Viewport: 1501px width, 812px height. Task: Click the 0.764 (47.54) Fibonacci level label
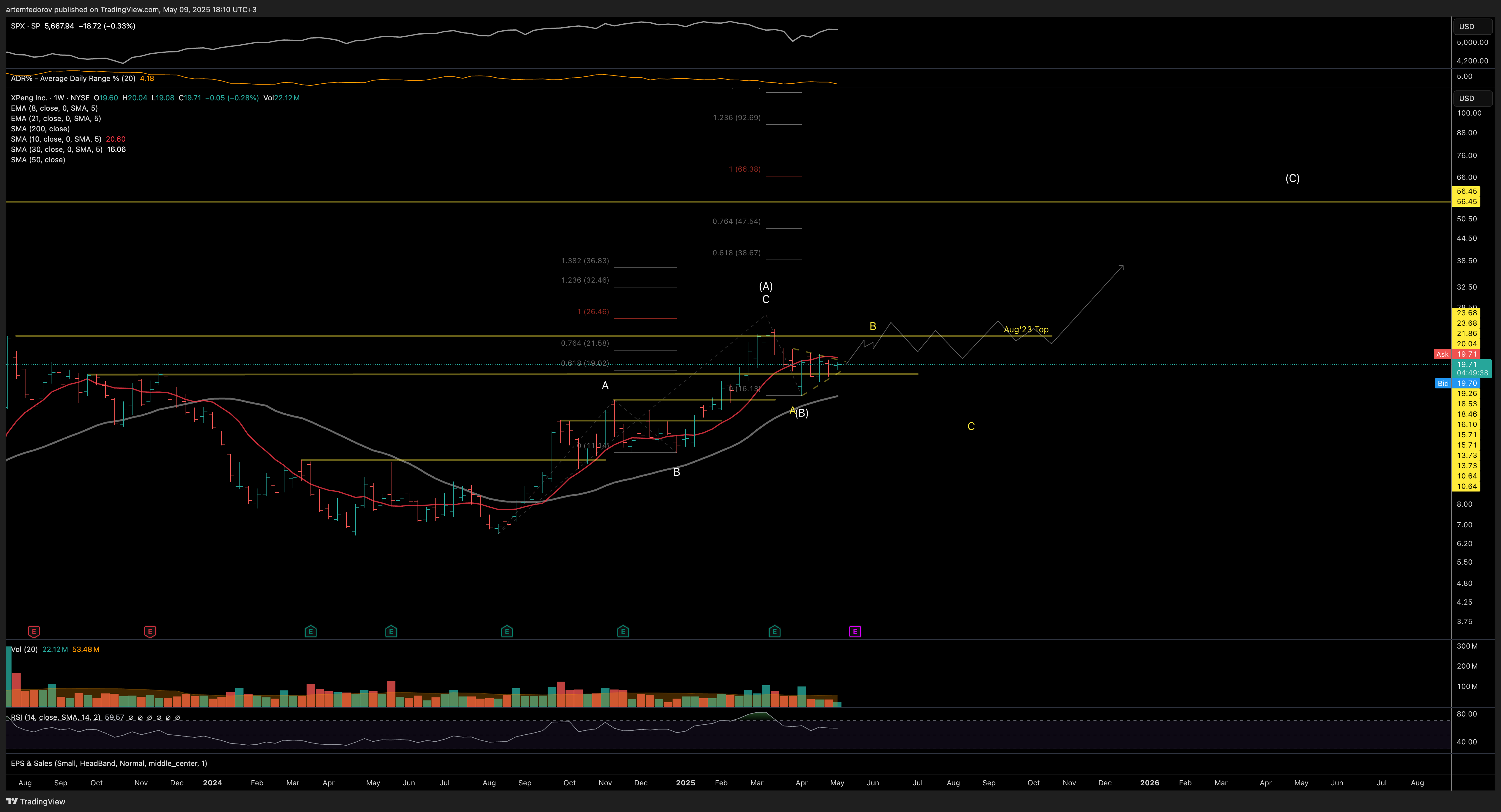(737, 221)
